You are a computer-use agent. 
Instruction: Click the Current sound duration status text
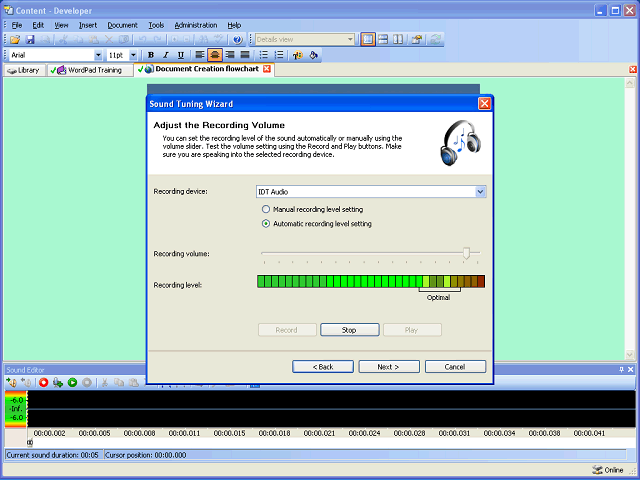52,455
